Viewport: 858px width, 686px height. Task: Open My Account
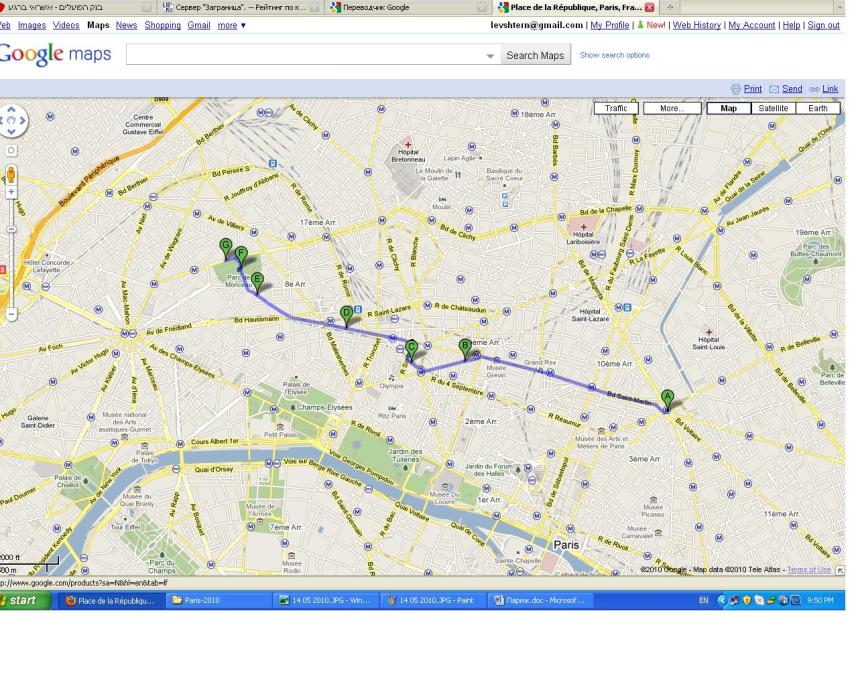pyautogui.click(x=752, y=25)
